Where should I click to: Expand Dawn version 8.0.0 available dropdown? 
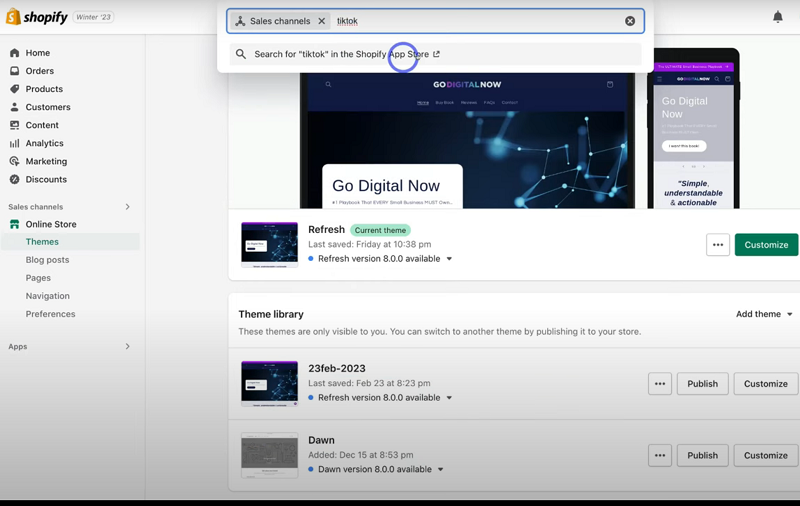(x=441, y=469)
